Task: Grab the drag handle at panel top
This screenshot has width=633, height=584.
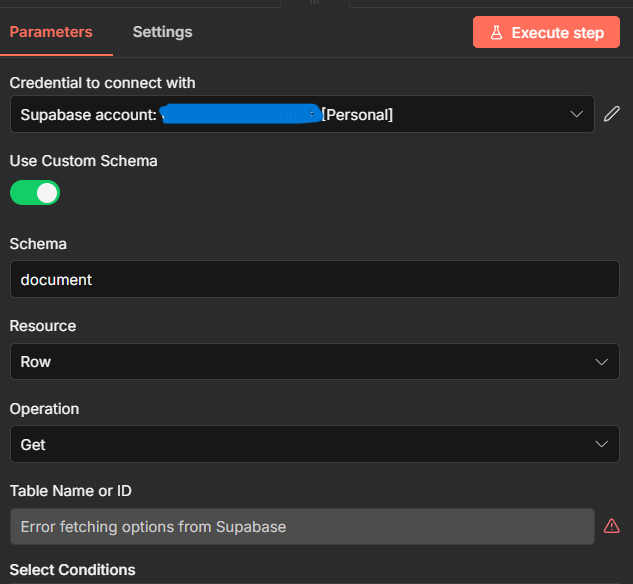Action: click(x=314, y=3)
